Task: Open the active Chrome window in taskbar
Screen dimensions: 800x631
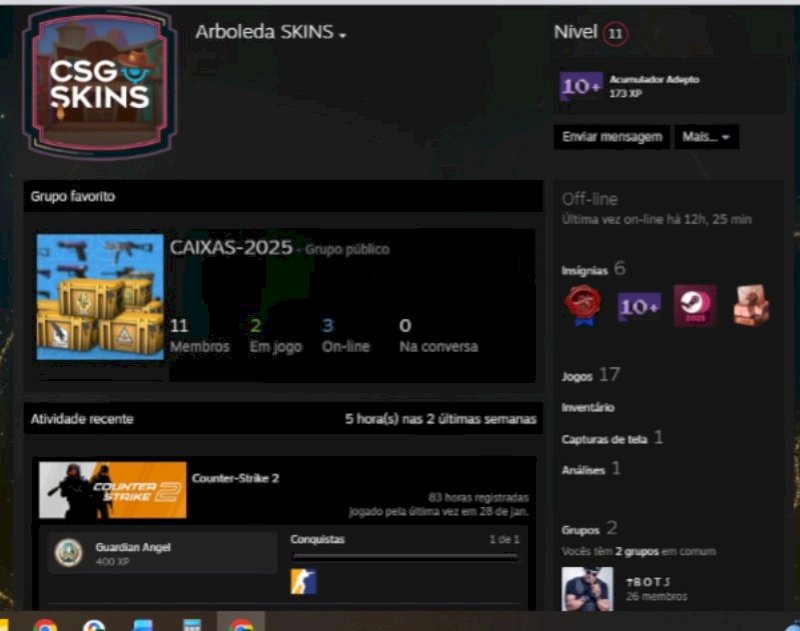Action: click(x=241, y=623)
